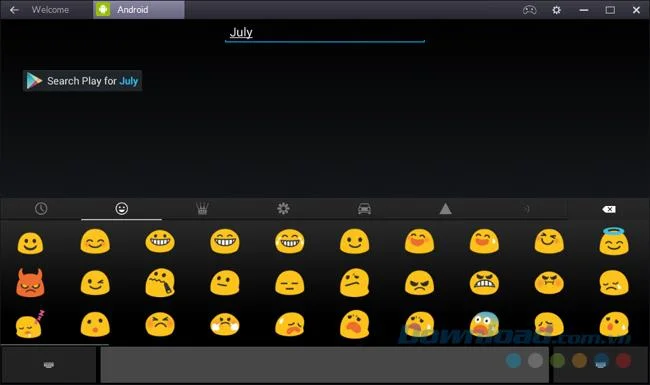
Task: Choose the winking face emoji
Action: click(95, 283)
